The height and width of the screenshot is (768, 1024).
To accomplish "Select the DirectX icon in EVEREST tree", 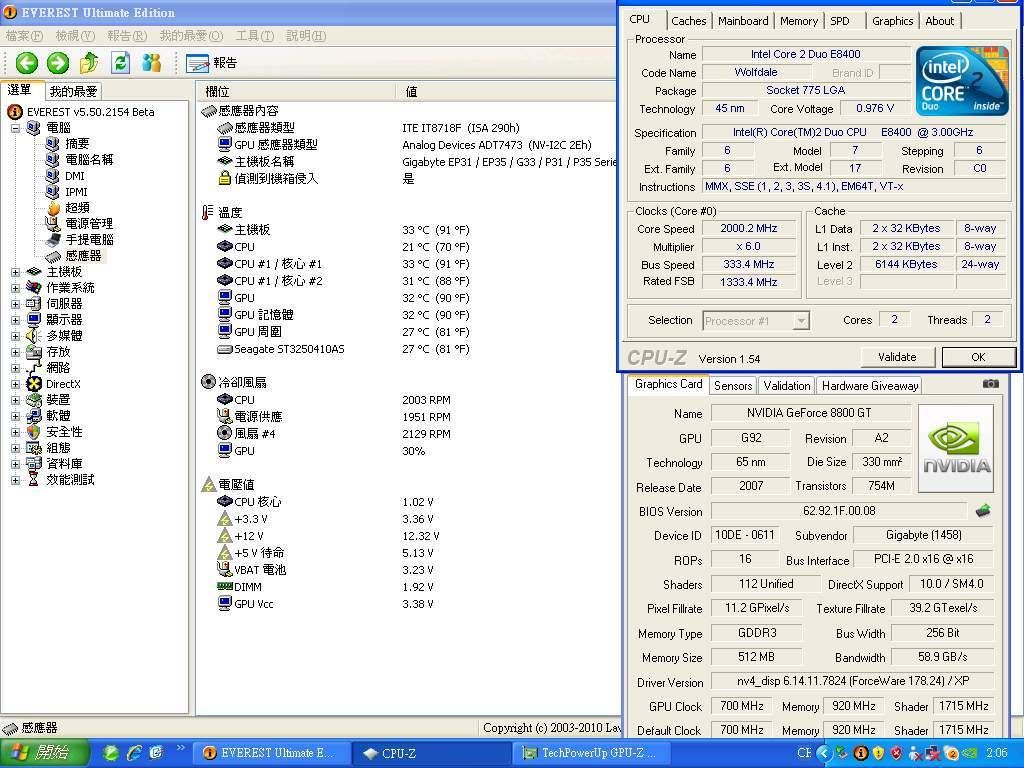I will [x=34, y=384].
